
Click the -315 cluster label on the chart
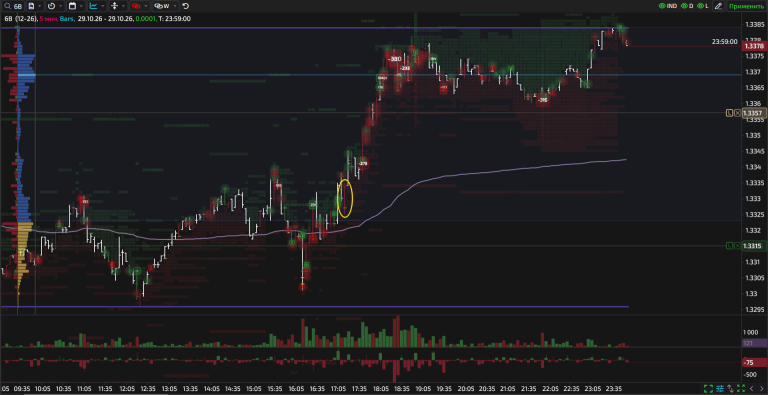click(x=542, y=100)
